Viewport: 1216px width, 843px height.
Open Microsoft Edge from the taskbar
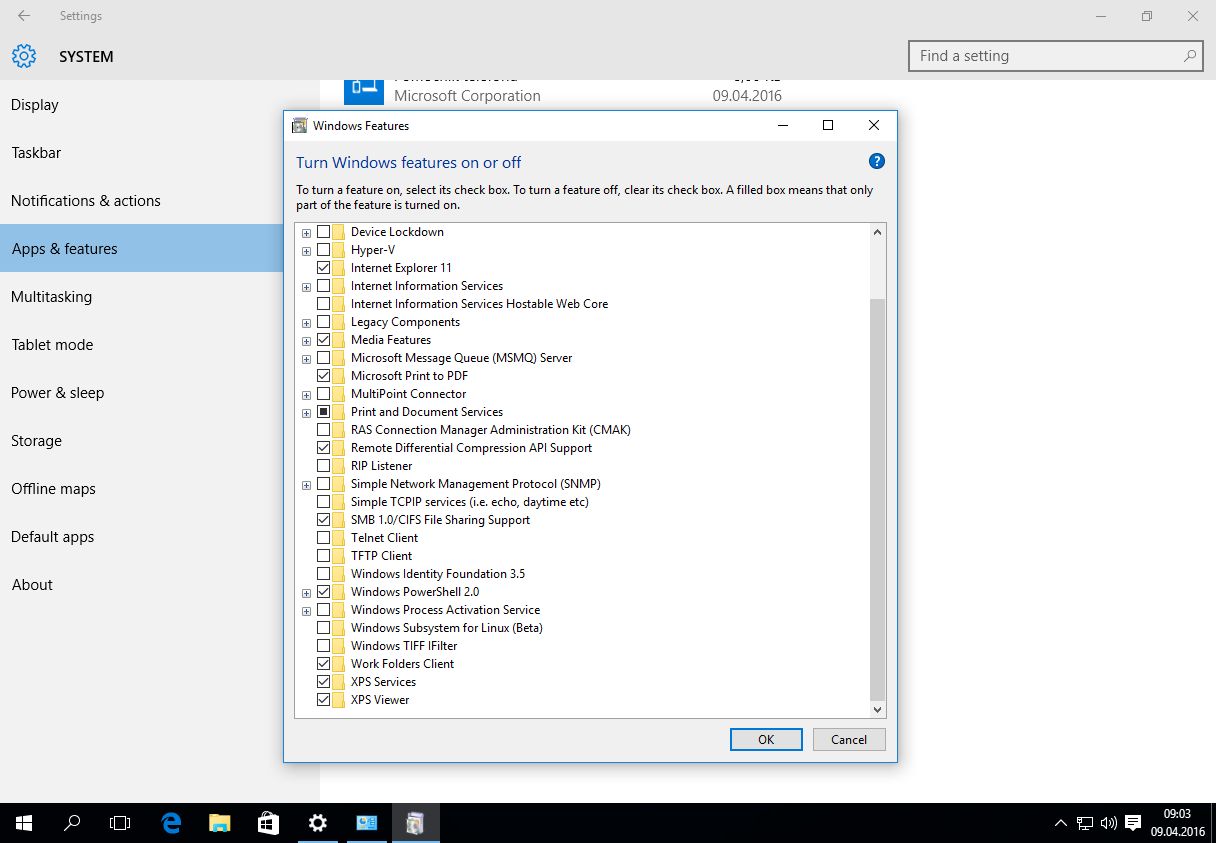(171, 823)
